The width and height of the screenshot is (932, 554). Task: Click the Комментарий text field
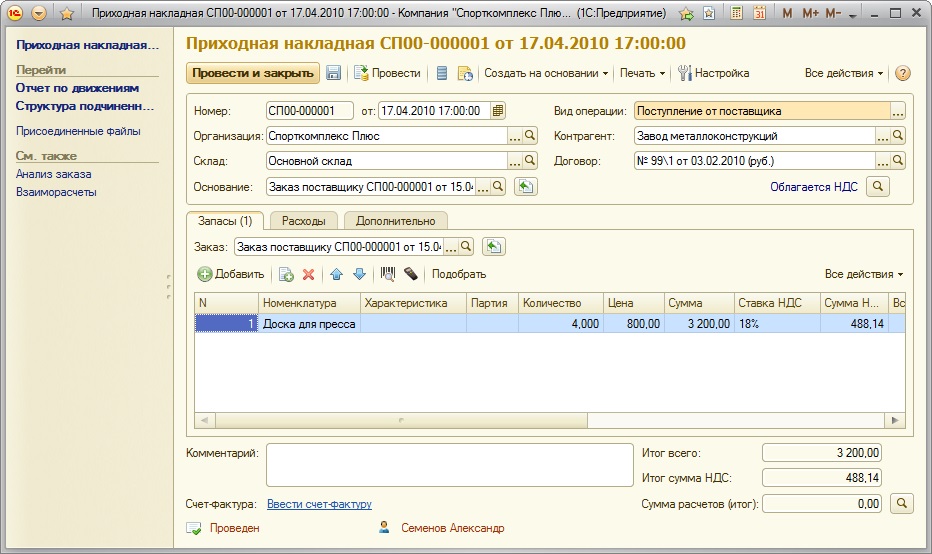(x=449, y=465)
